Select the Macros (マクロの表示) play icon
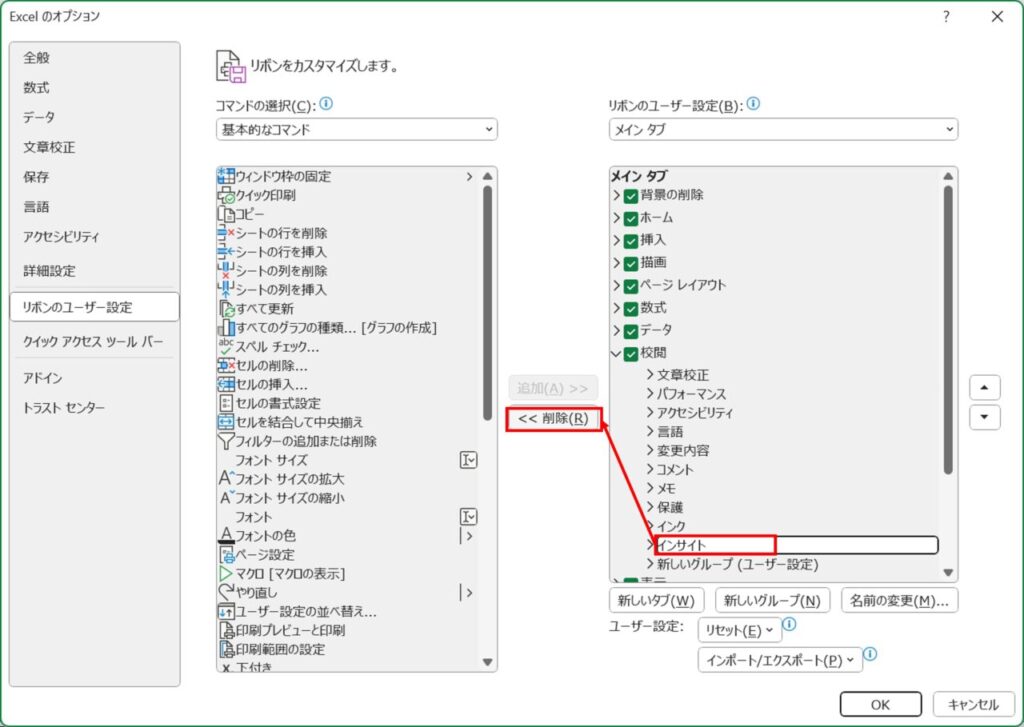Image resolution: width=1024 pixels, height=727 pixels. (x=226, y=574)
